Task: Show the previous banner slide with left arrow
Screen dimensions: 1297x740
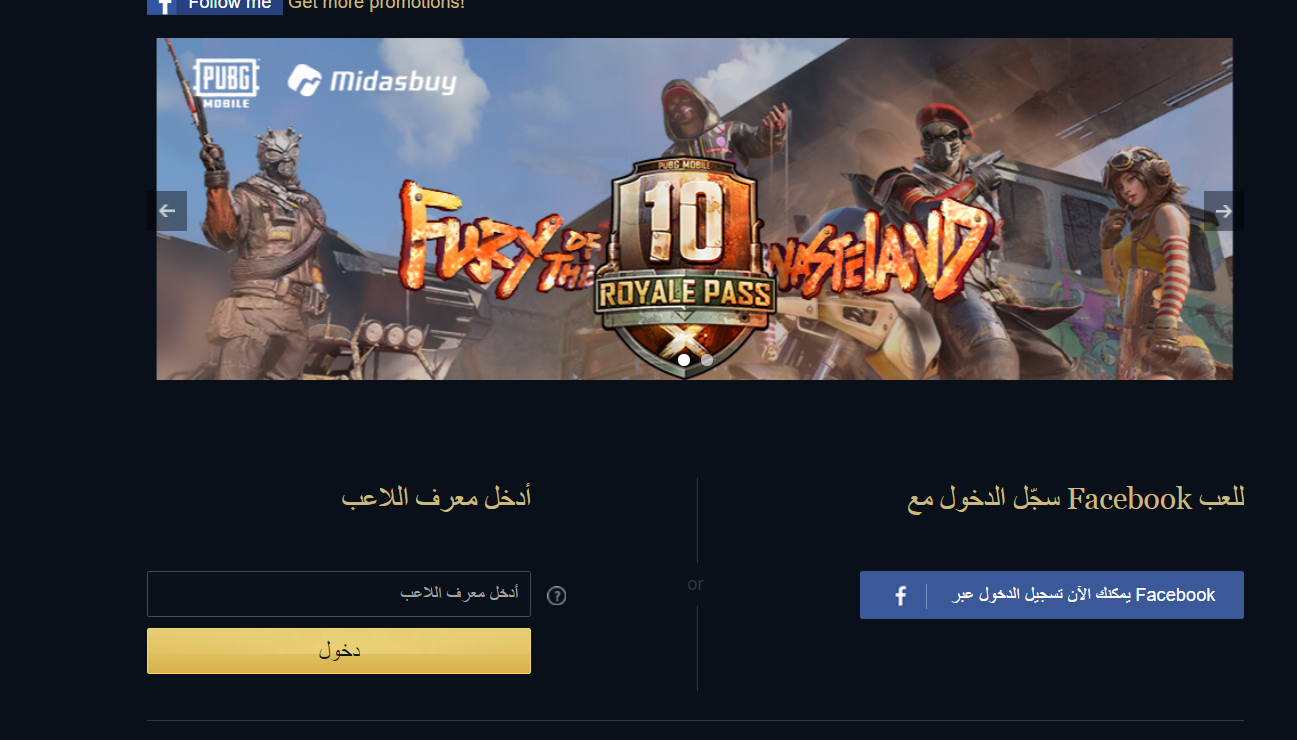Action: coord(167,211)
